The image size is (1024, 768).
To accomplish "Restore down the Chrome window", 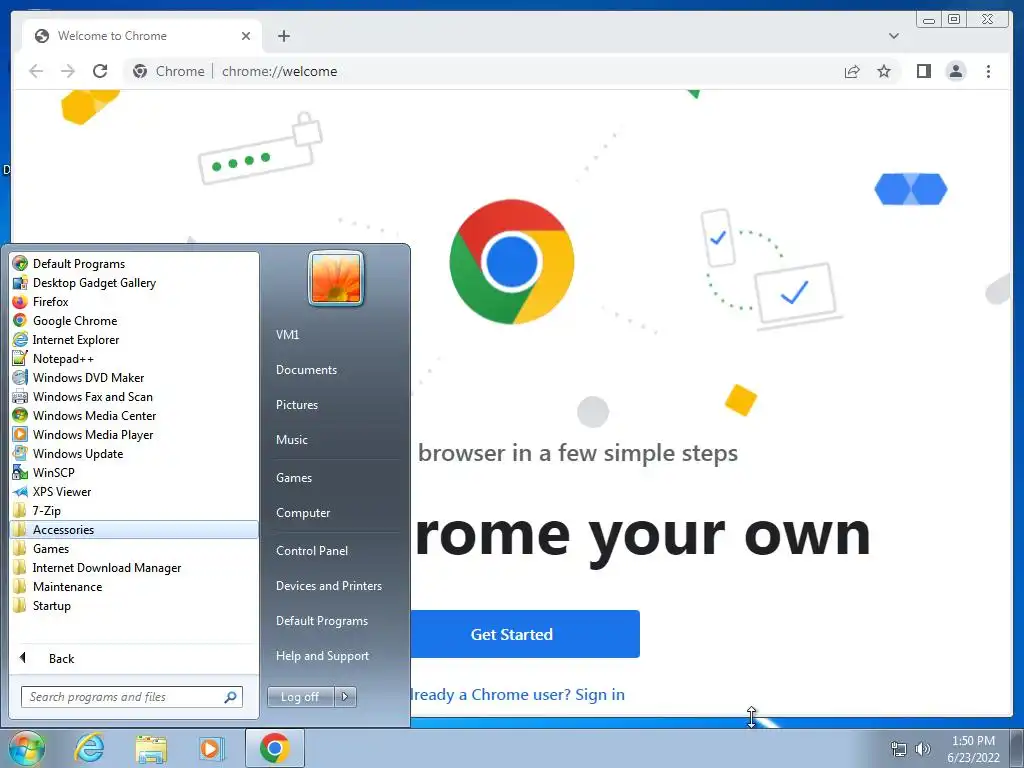I will point(954,19).
